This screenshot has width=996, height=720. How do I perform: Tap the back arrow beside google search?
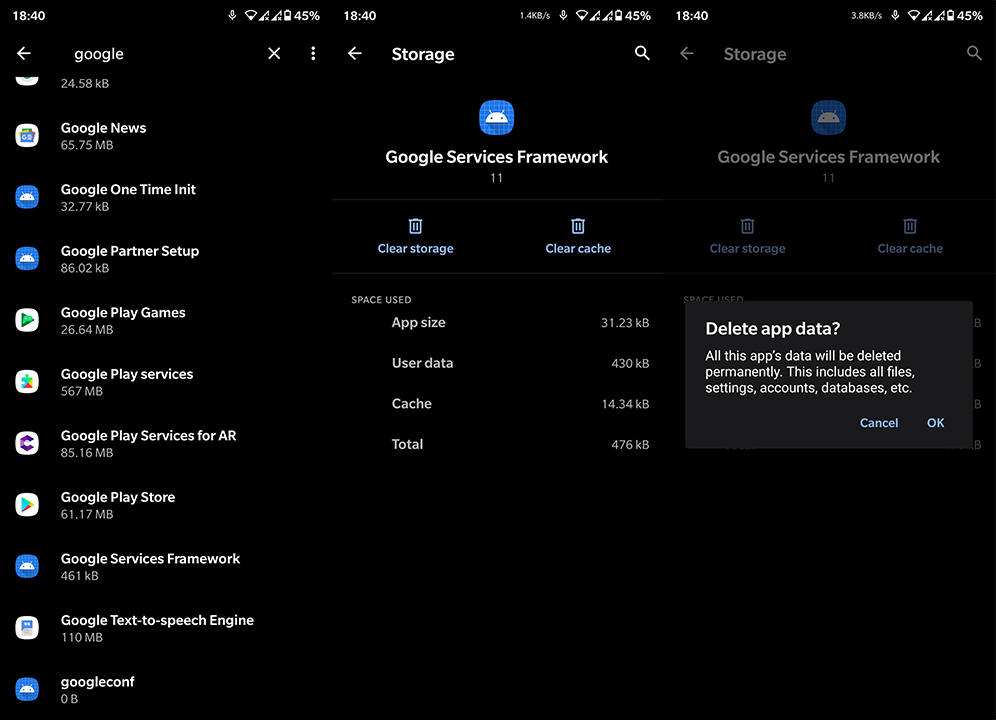[x=24, y=53]
